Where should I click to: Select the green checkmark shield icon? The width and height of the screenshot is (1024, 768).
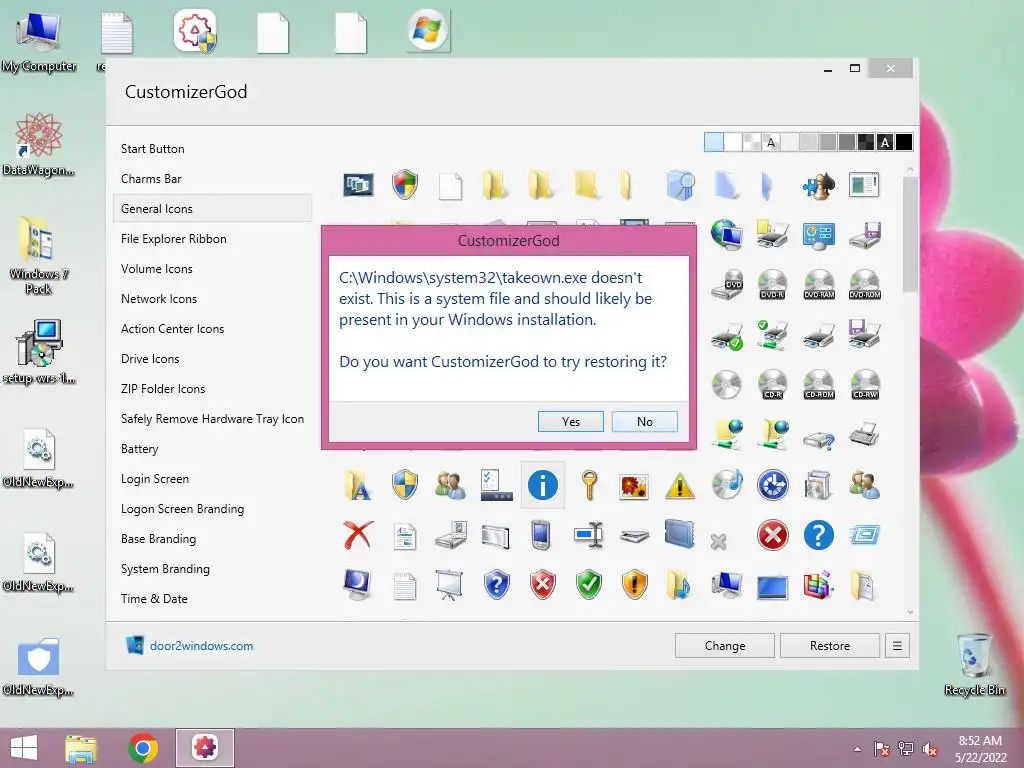(x=588, y=584)
